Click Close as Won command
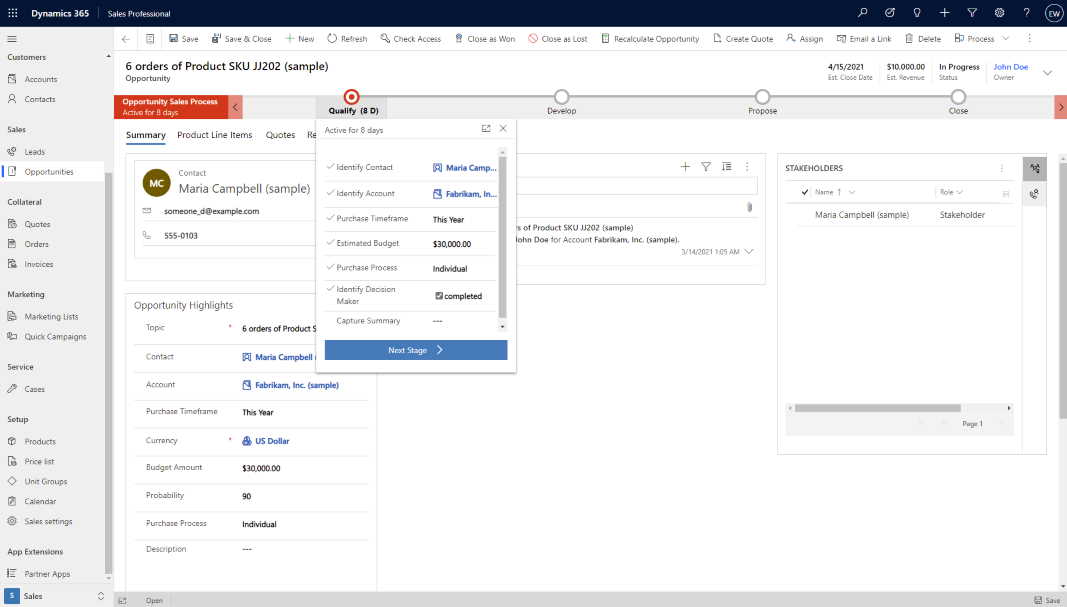 click(x=485, y=39)
